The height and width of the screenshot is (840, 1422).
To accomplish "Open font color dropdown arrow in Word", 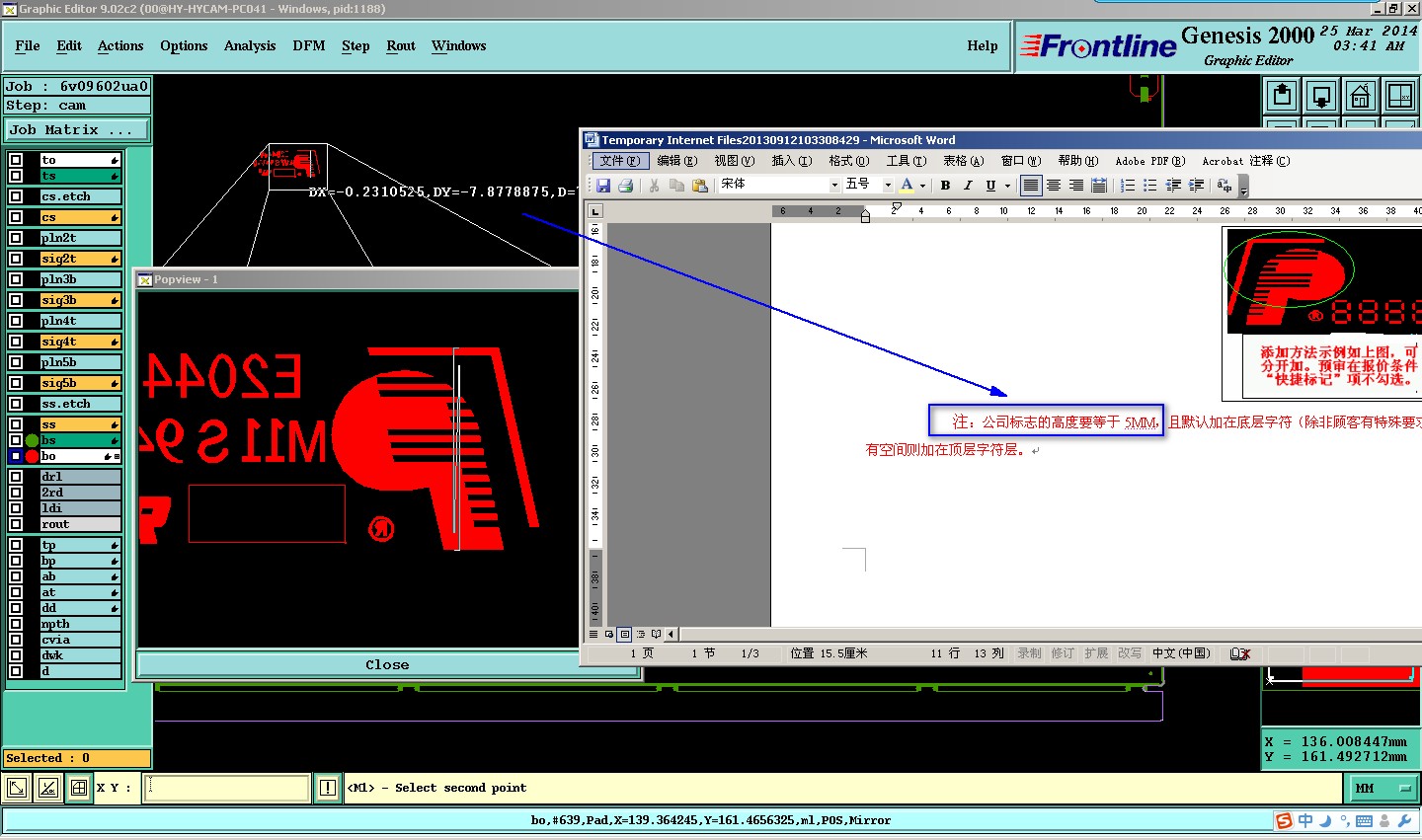I will click(922, 185).
